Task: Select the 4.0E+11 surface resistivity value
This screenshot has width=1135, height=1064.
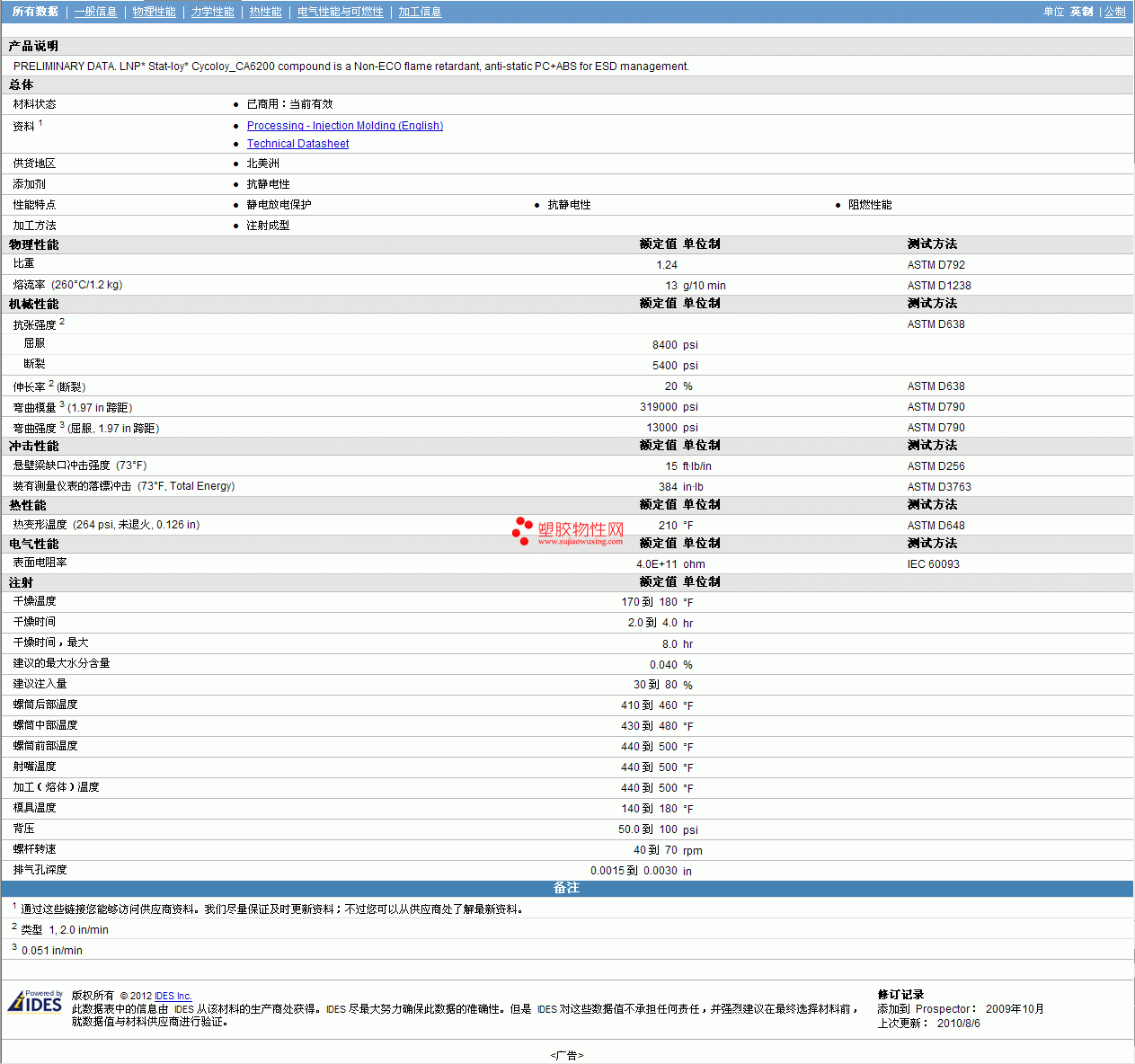Action: [657, 564]
